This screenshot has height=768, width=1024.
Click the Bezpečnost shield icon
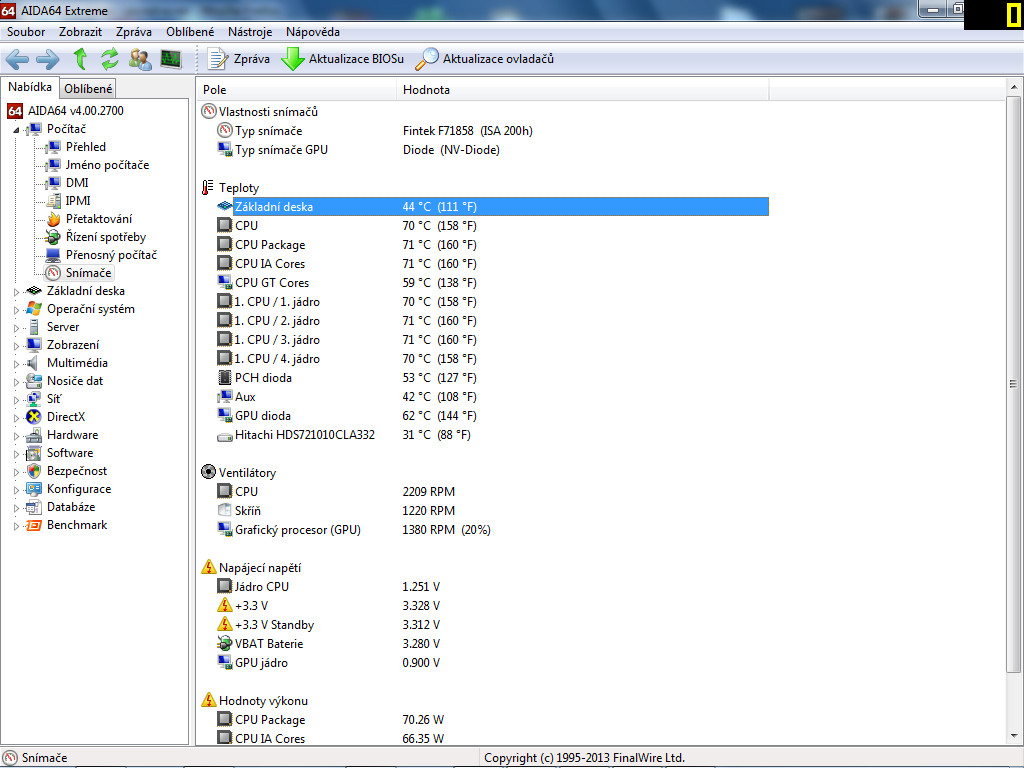[34, 471]
